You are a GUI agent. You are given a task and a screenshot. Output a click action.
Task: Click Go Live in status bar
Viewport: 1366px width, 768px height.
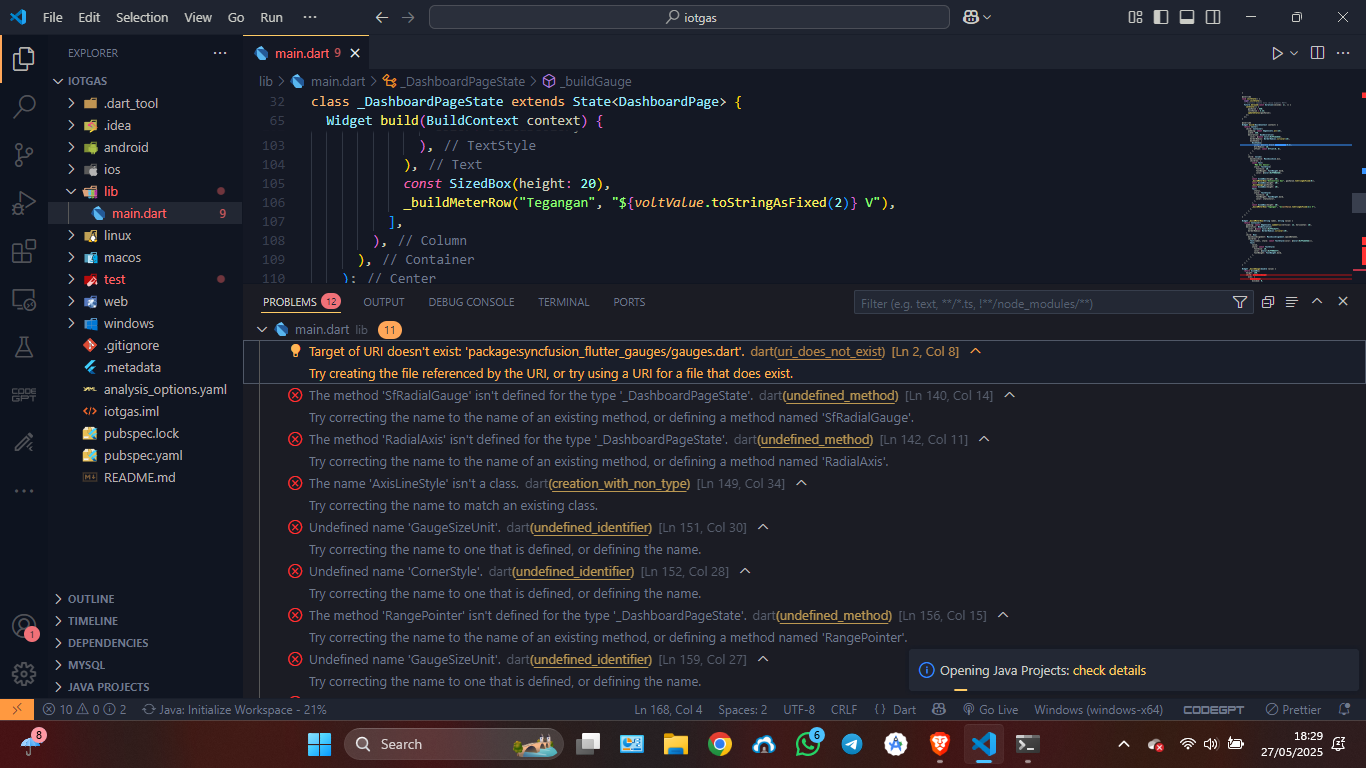pyautogui.click(x=990, y=709)
